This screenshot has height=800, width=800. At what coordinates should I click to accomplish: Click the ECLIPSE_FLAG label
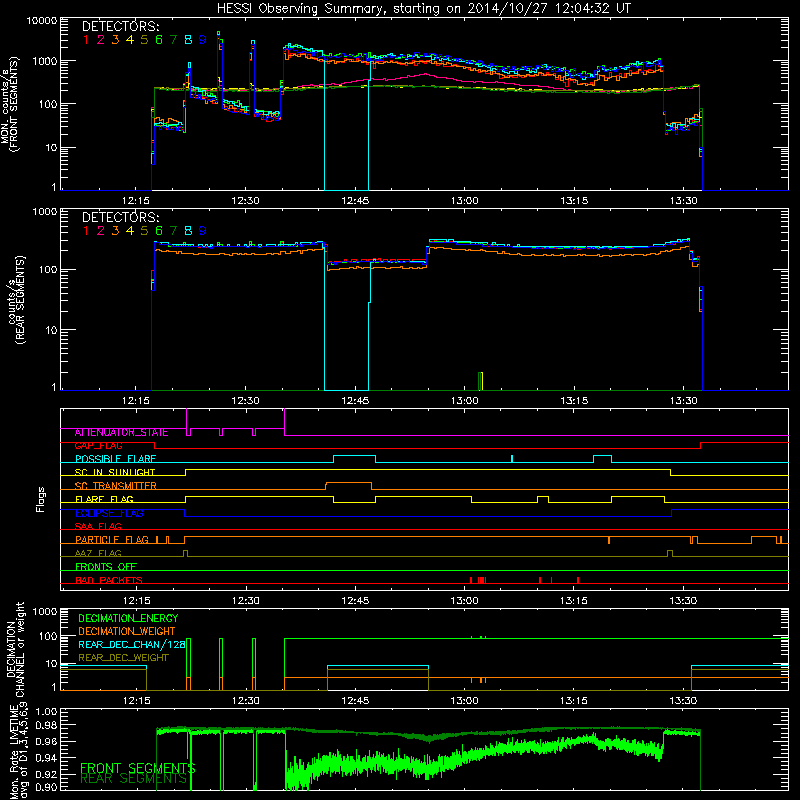tap(109, 513)
